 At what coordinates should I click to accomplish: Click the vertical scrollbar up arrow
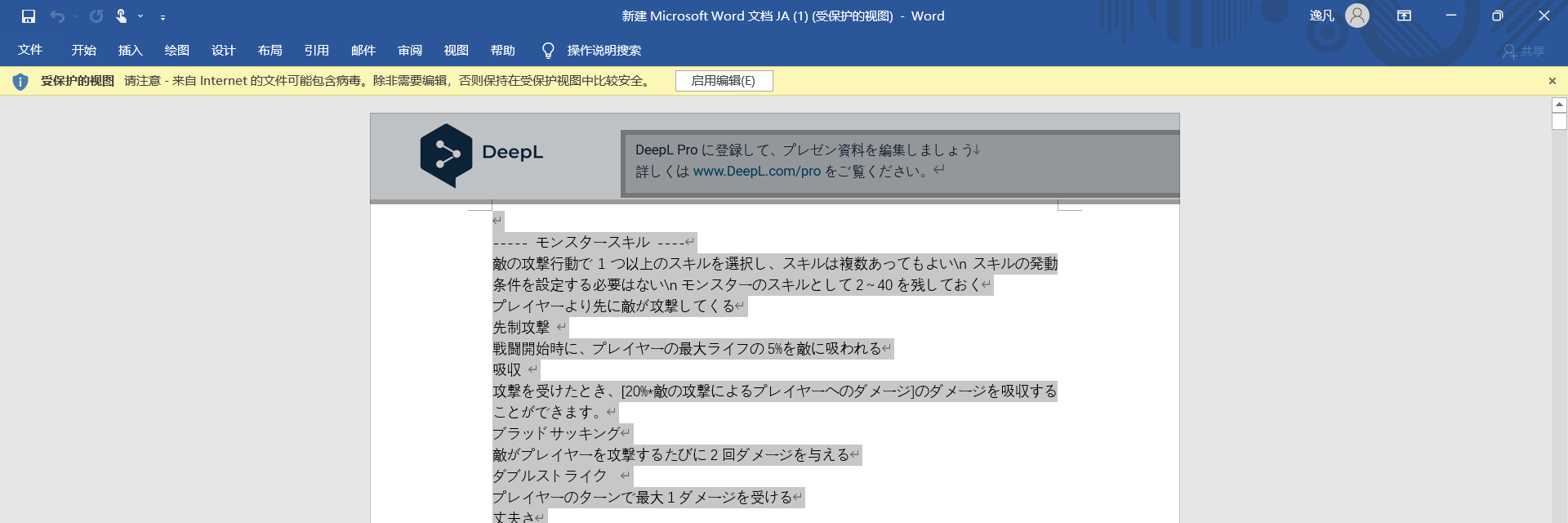[1559, 105]
